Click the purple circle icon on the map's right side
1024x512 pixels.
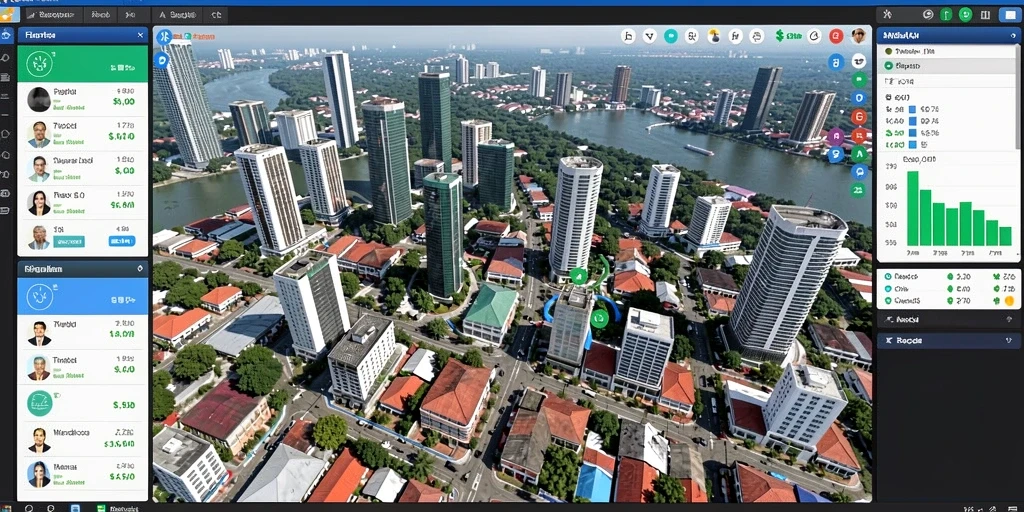(x=836, y=136)
